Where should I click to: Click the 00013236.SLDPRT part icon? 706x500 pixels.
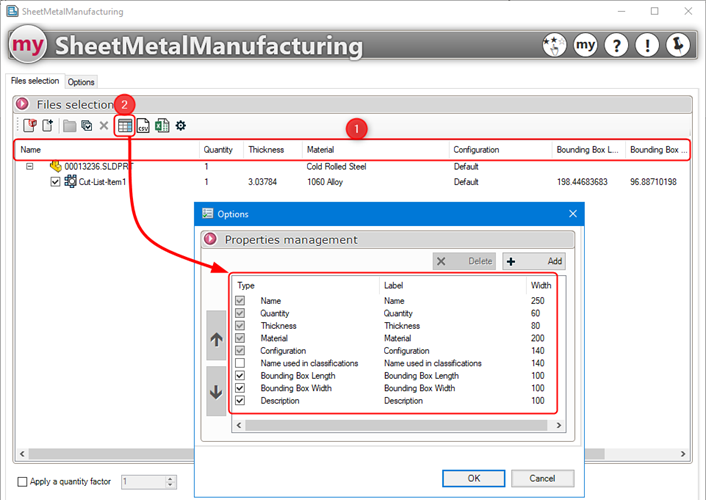pos(55,166)
